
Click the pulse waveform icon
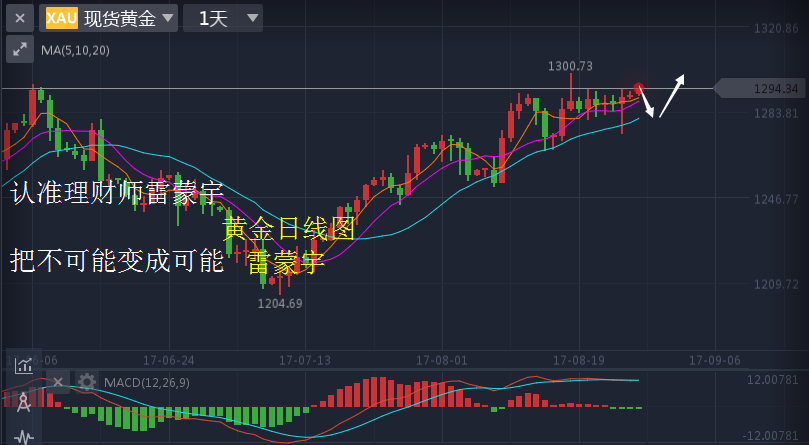(23, 436)
